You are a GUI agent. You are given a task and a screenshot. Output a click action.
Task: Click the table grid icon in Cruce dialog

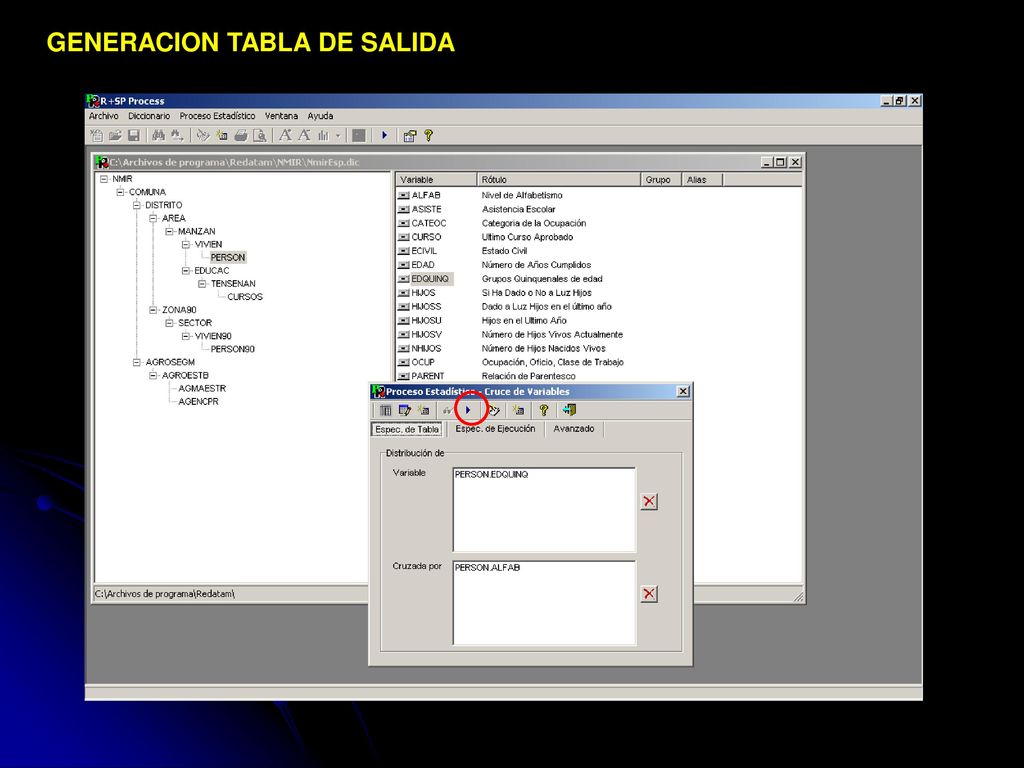(x=386, y=410)
